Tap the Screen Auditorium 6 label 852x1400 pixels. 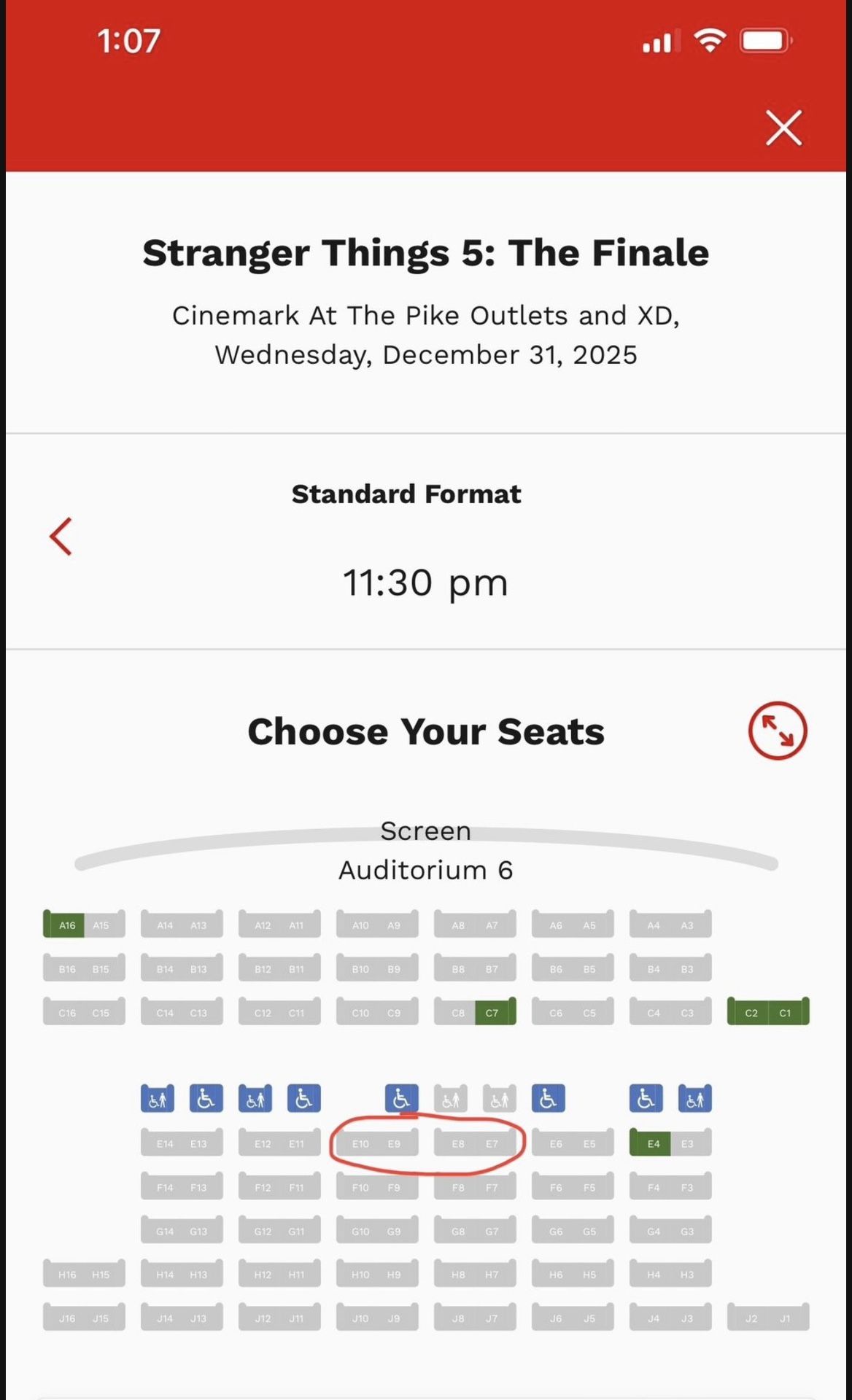coord(426,849)
